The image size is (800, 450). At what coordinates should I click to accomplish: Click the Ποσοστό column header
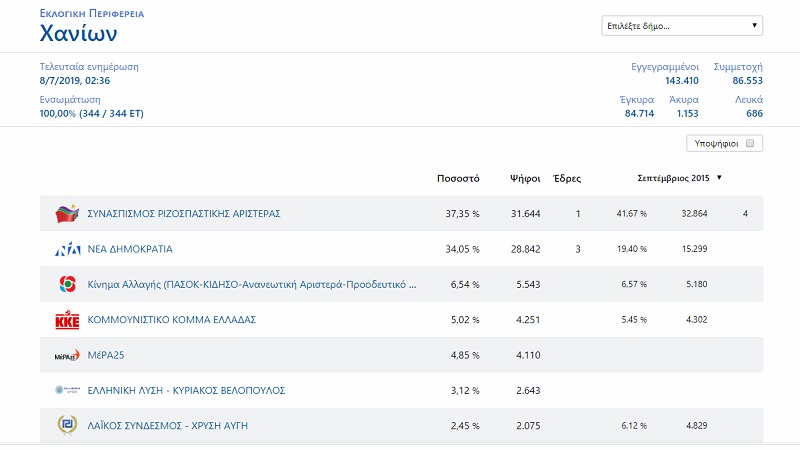[458, 178]
